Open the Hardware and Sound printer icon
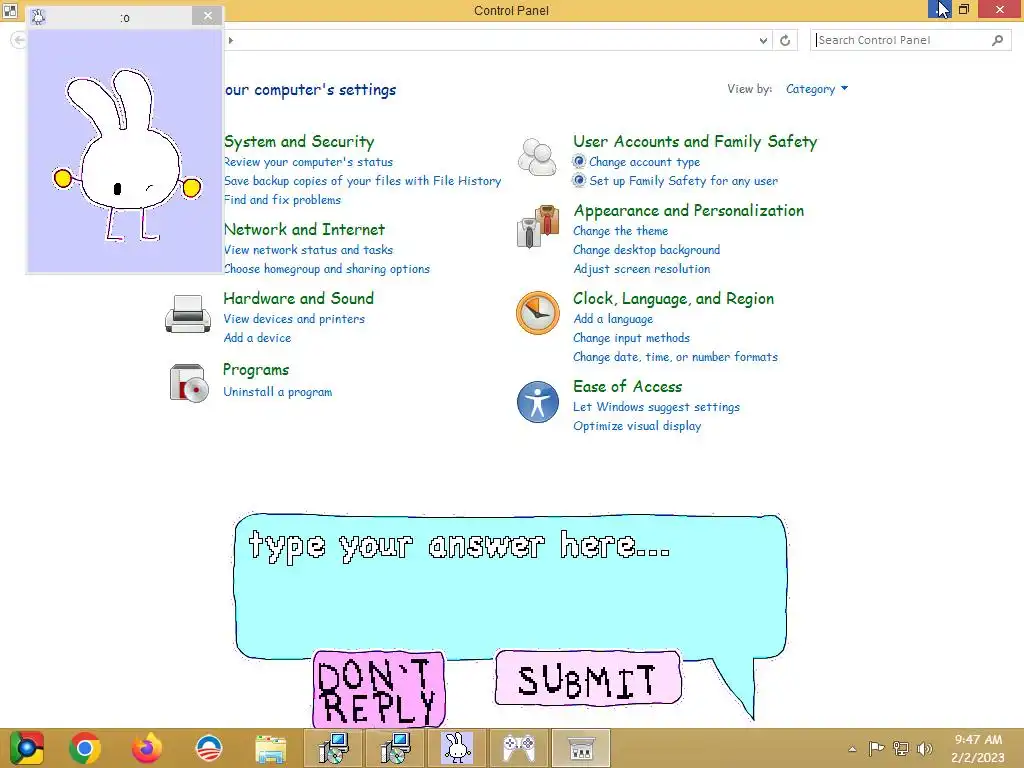The image size is (1024, 768). pyautogui.click(x=187, y=314)
